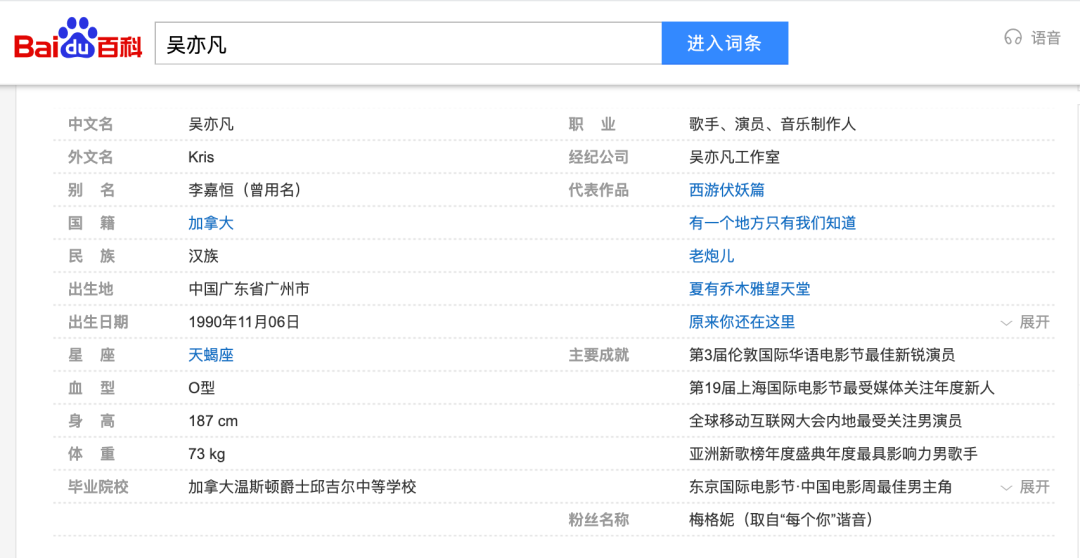
Task: Click the birth date 1990年11月06日
Action: point(244,322)
